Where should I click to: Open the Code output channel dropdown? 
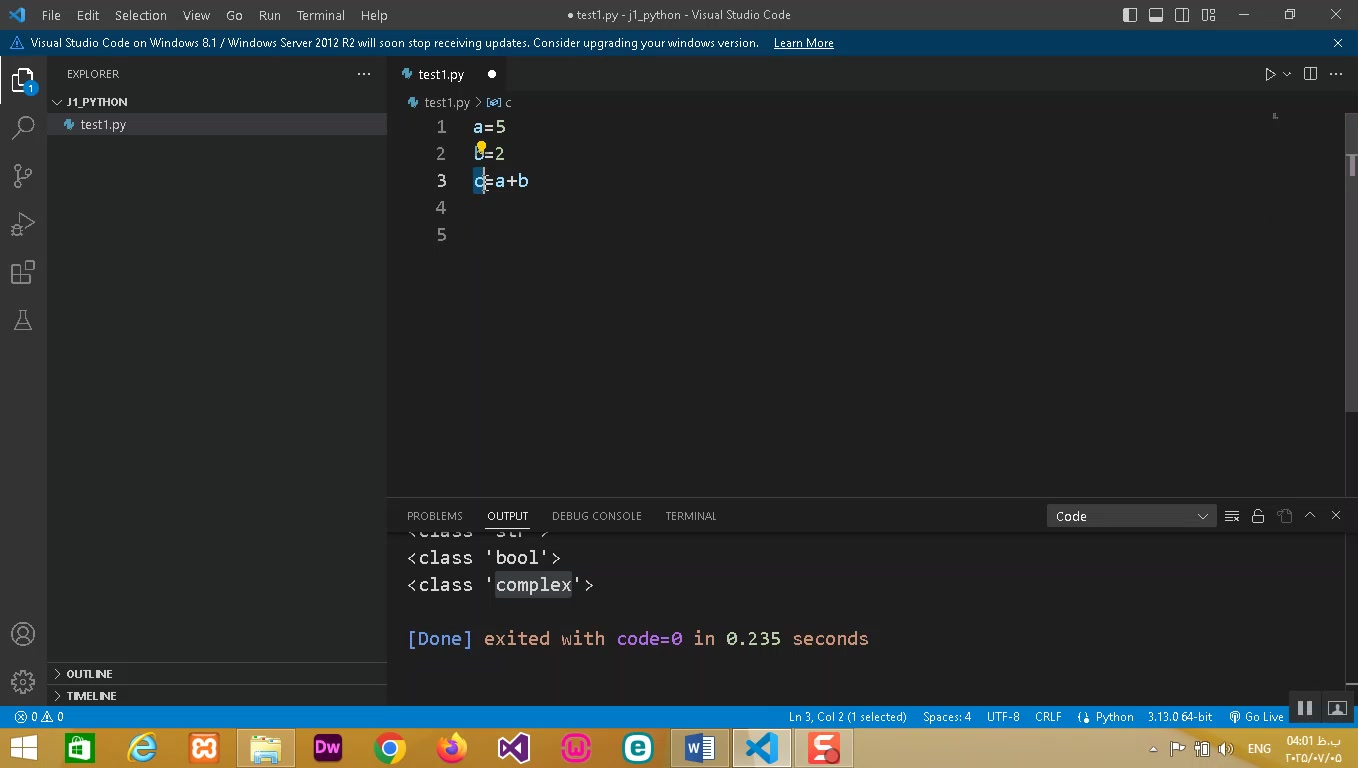click(1130, 516)
